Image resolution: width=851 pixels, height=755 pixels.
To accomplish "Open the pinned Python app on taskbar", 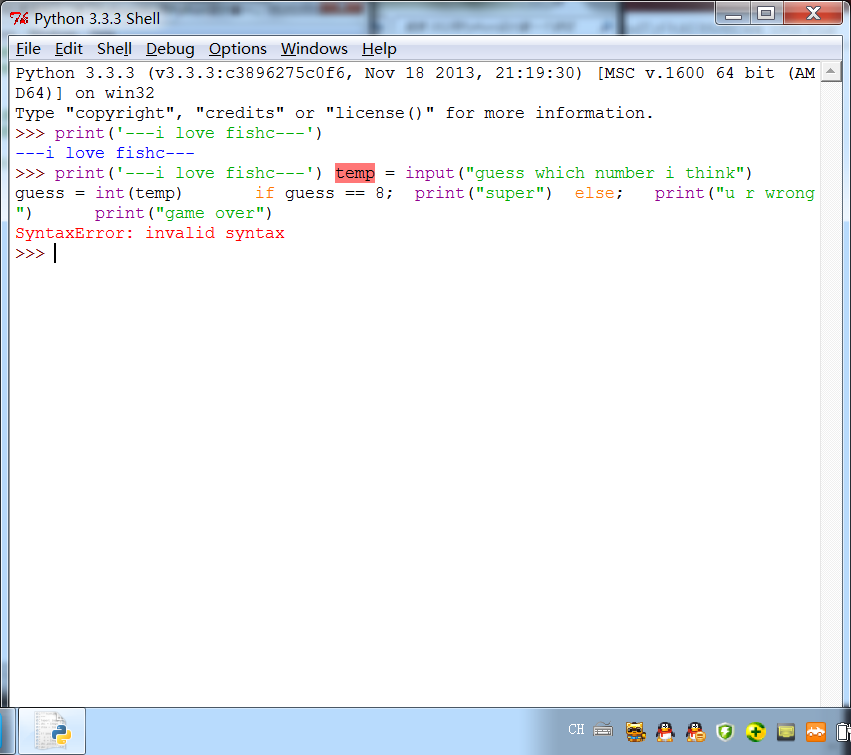I will [x=52, y=731].
